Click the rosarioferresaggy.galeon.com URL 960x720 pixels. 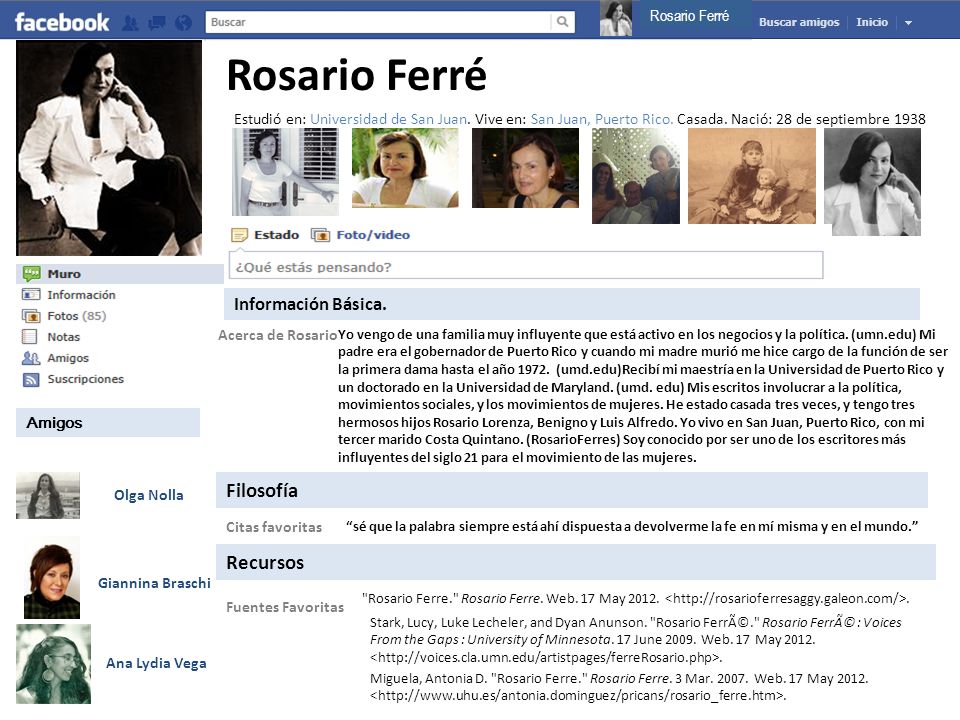(x=787, y=599)
